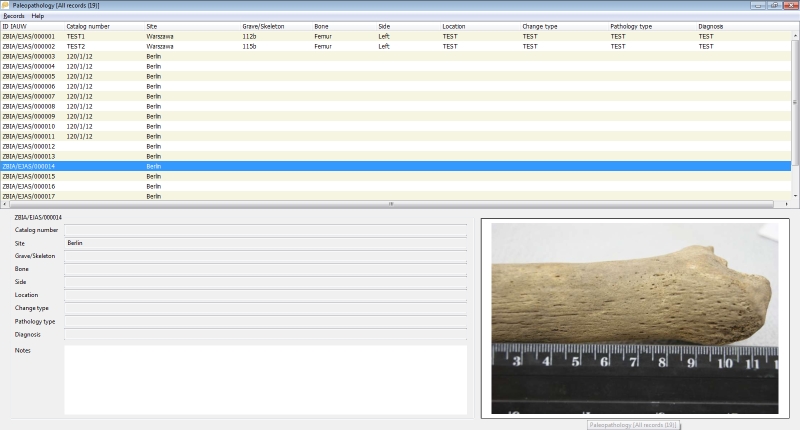
Task: Select record ZBIA/EJAS/000010 in the table
Action: (x=29, y=126)
